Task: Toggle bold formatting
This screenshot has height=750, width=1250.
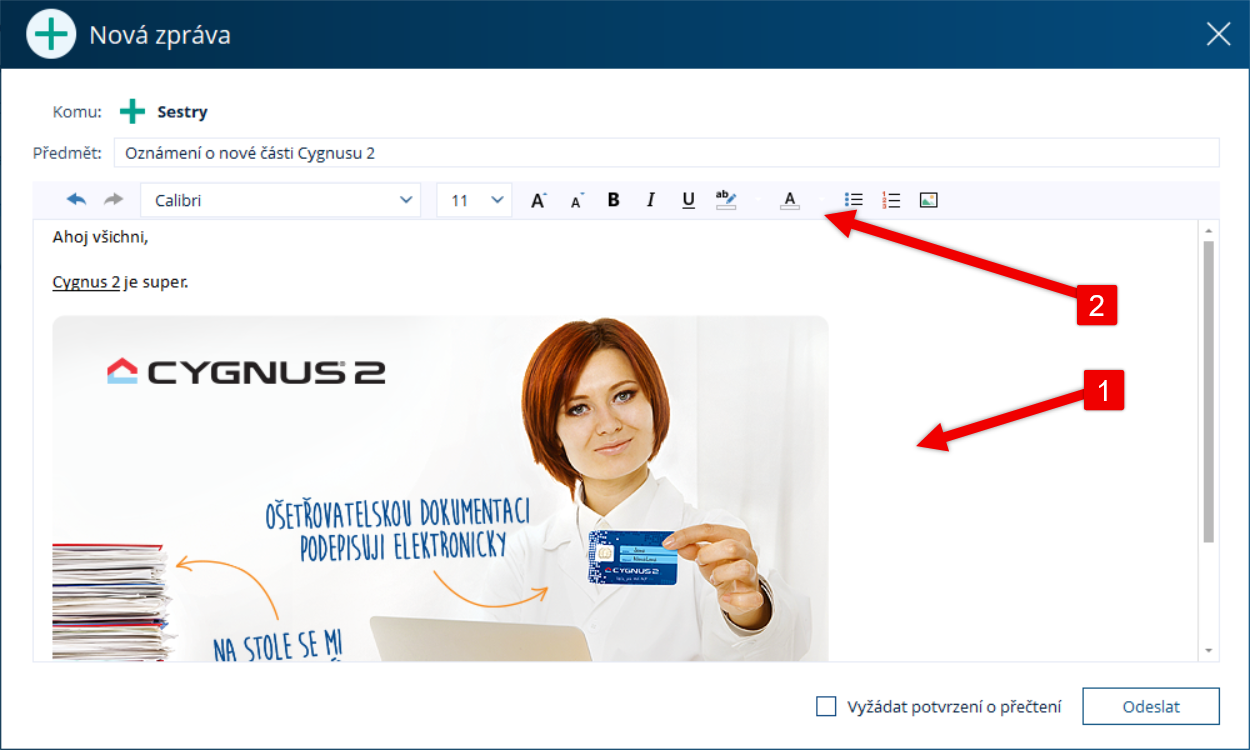Action: pos(614,200)
